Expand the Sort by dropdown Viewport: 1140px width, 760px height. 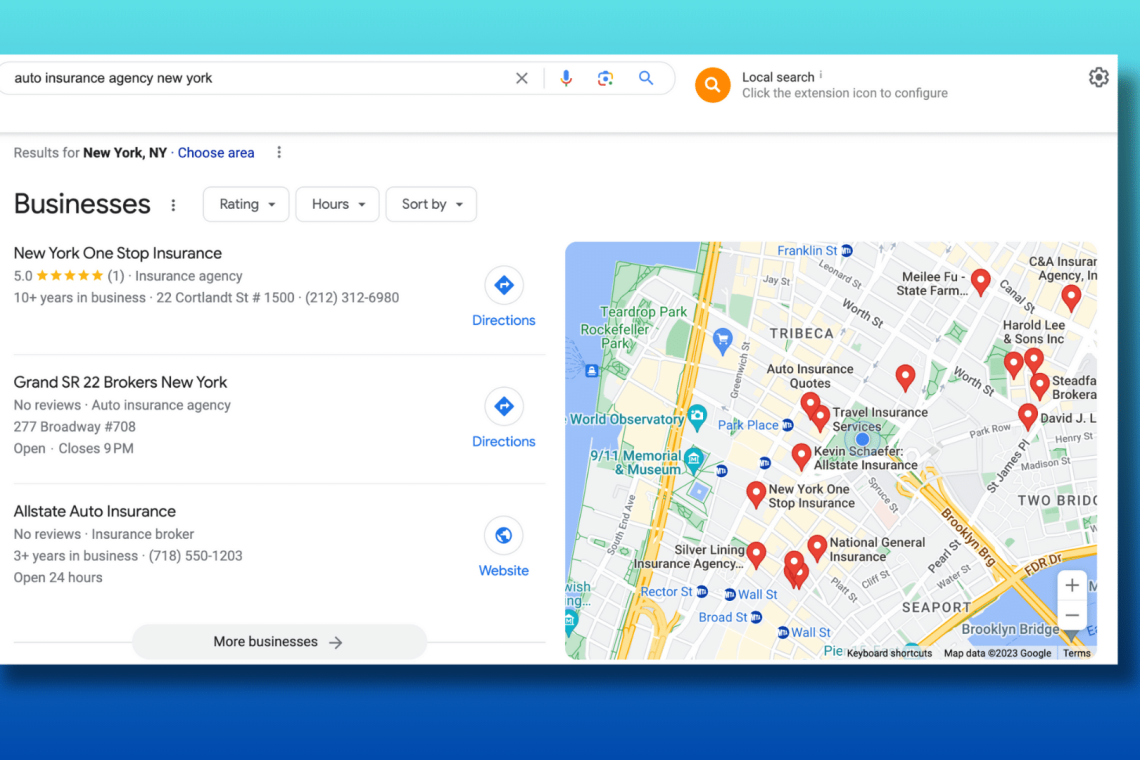(431, 204)
